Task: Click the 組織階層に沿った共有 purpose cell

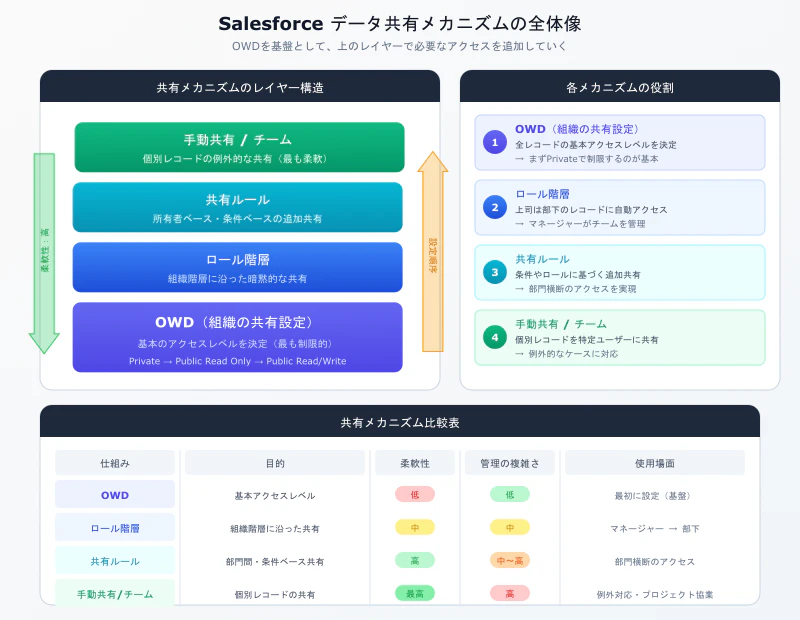Action: (x=275, y=529)
